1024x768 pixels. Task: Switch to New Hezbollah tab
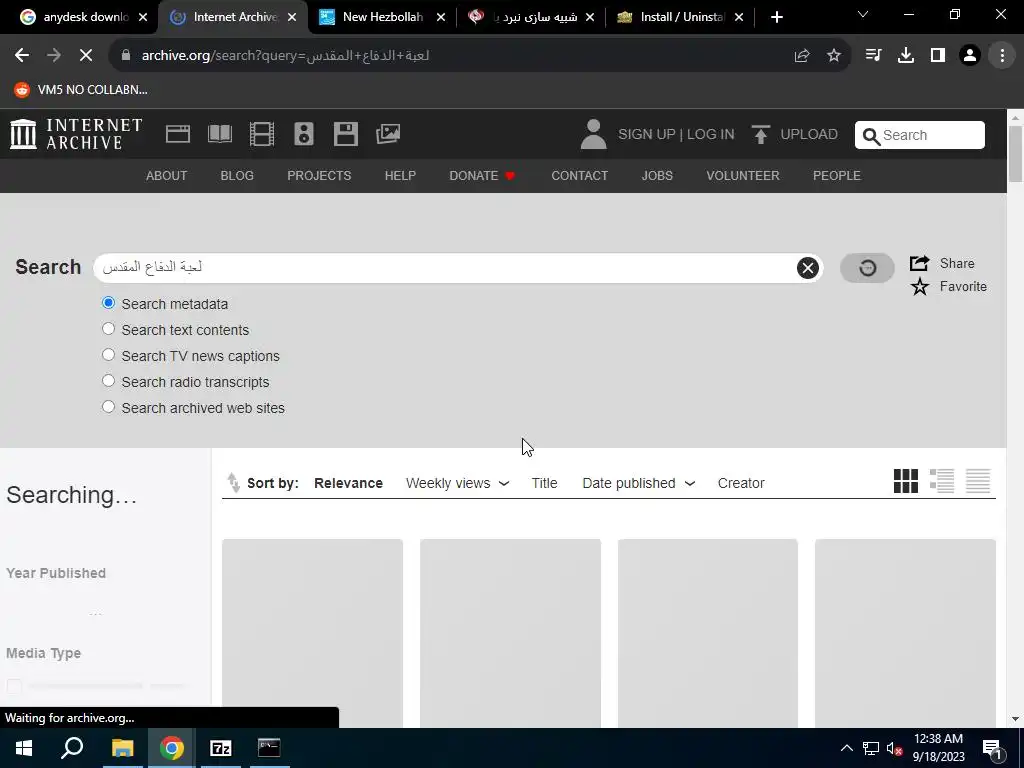tap(383, 17)
